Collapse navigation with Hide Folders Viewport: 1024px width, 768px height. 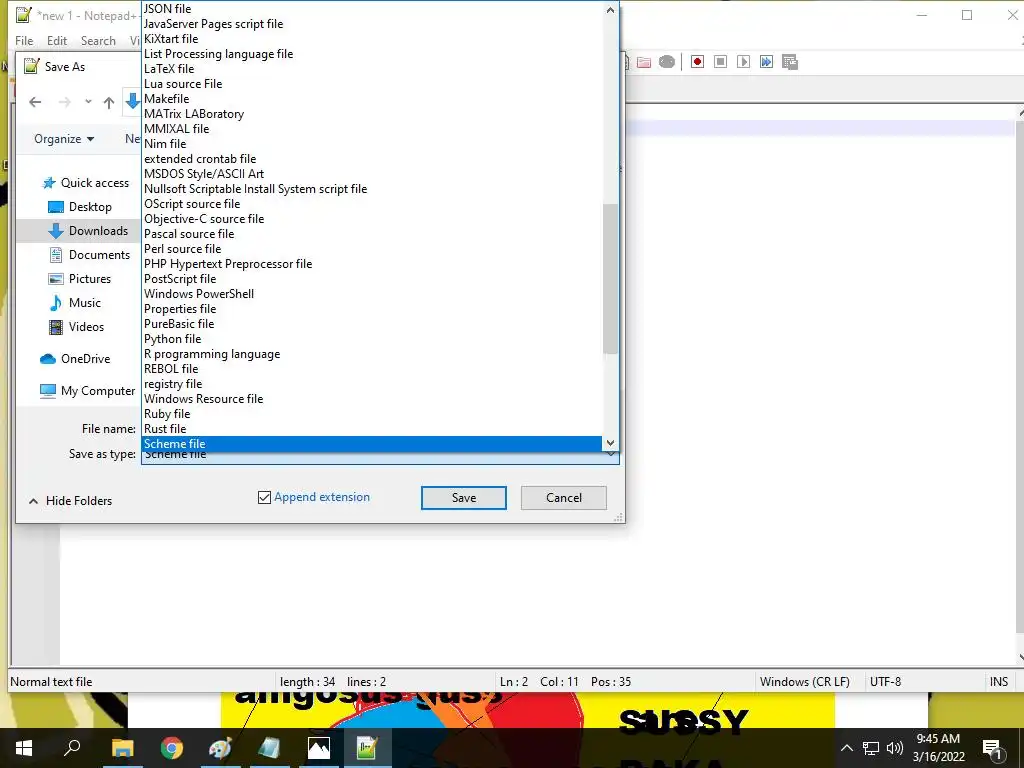71,501
